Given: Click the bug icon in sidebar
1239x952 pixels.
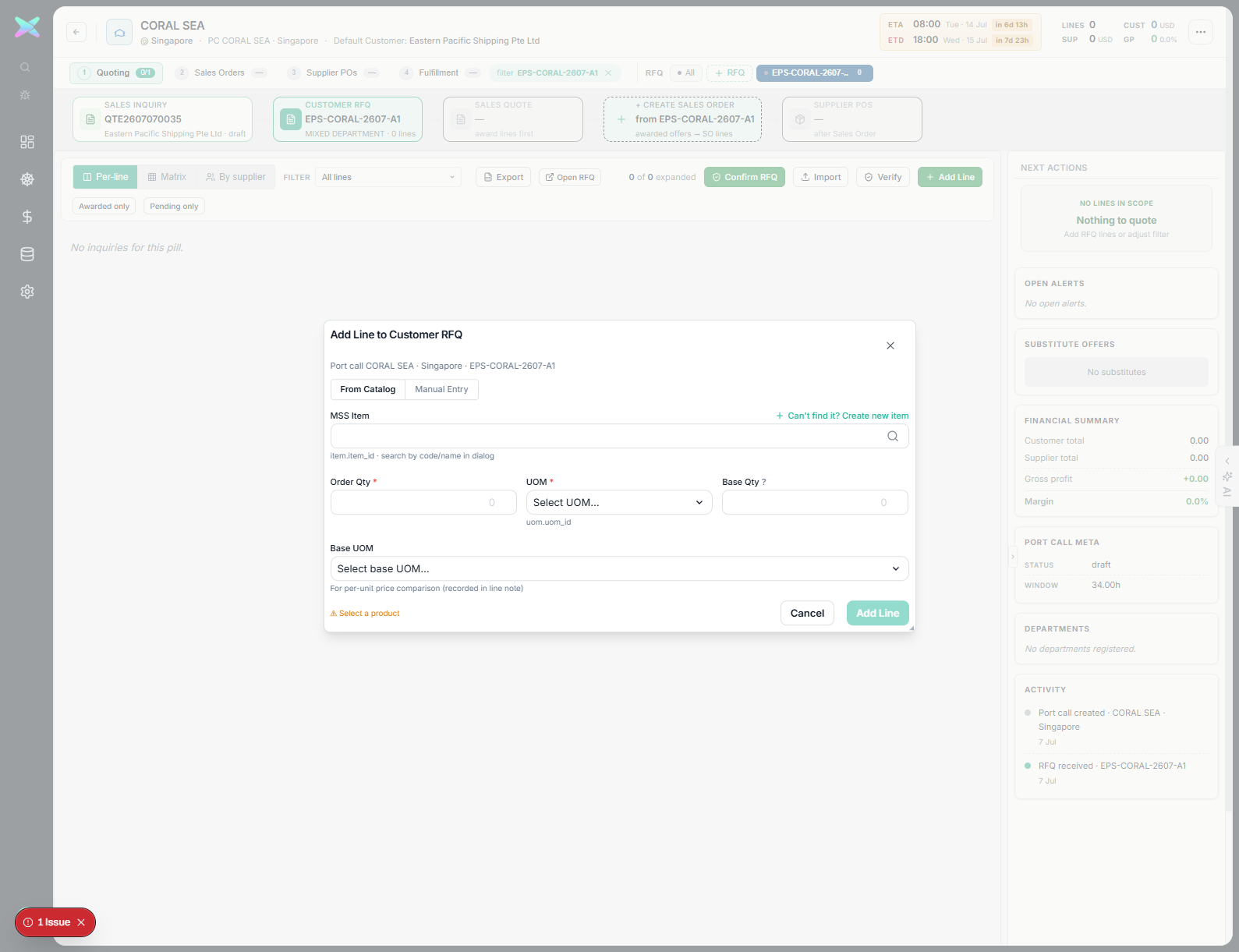Looking at the screenshot, I should point(25,95).
